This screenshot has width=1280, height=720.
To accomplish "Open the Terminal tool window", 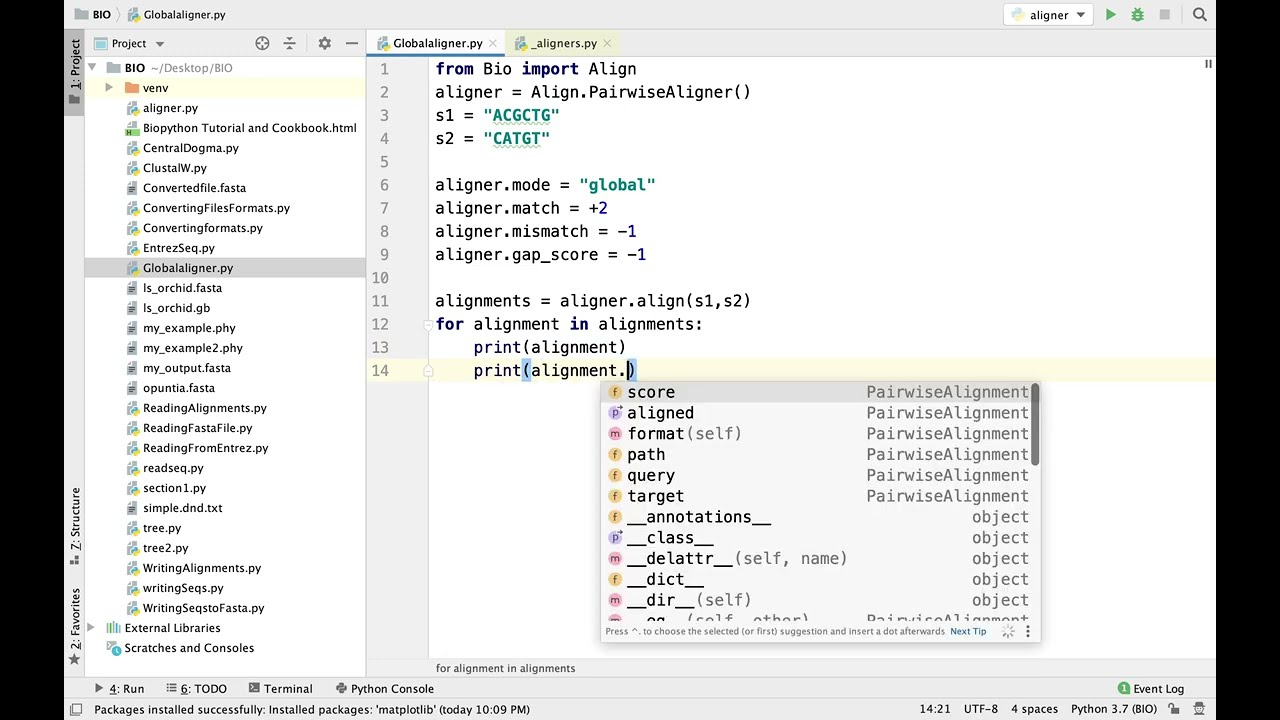I will point(280,689).
